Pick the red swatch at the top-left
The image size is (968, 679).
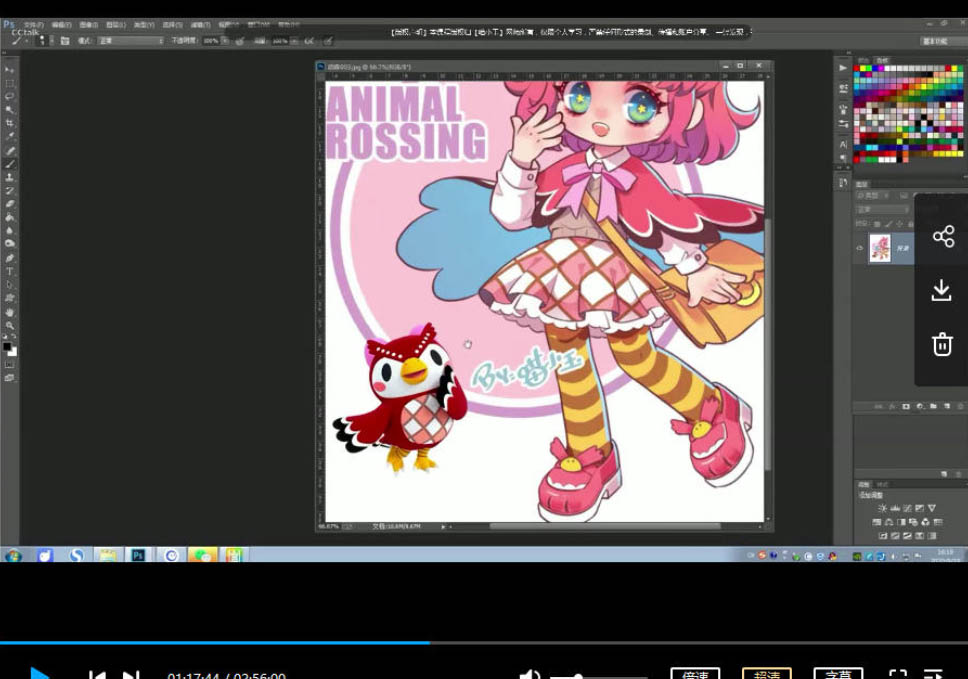pyautogui.click(x=857, y=68)
